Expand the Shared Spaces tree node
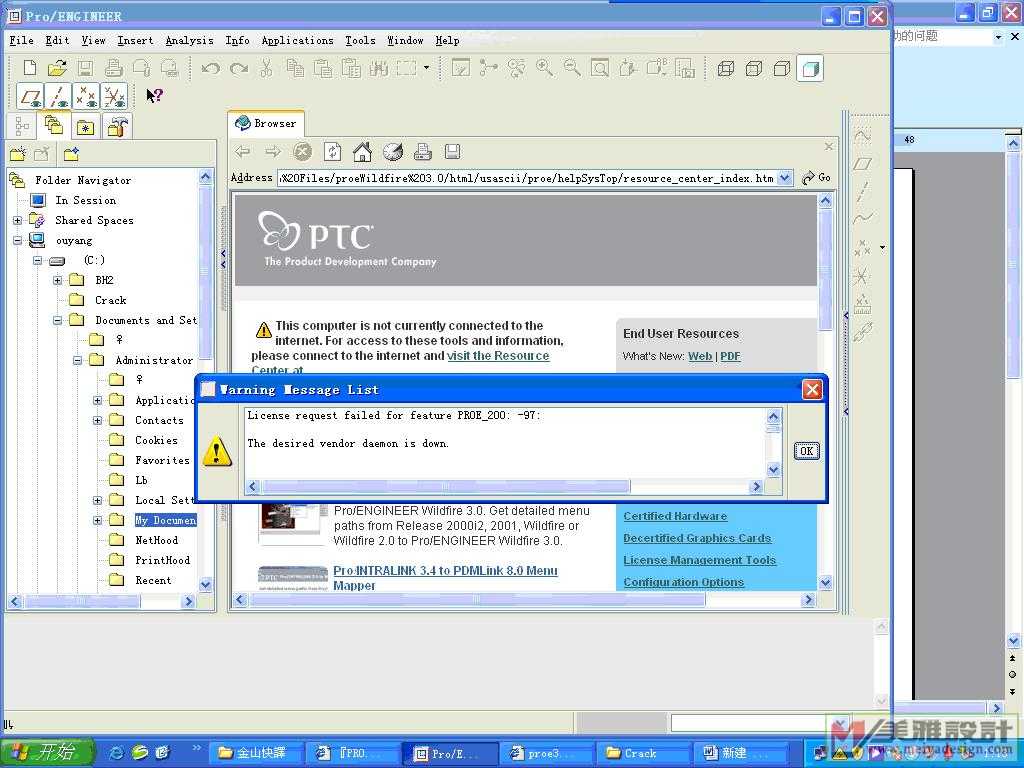The image size is (1024, 768). 17,220
